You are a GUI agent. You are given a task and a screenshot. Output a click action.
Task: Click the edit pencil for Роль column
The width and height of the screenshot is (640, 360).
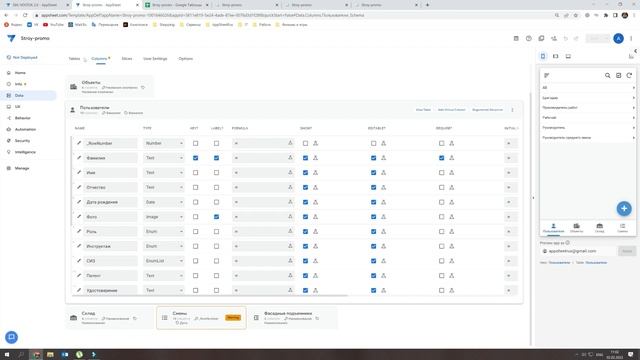click(x=79, y=231)
